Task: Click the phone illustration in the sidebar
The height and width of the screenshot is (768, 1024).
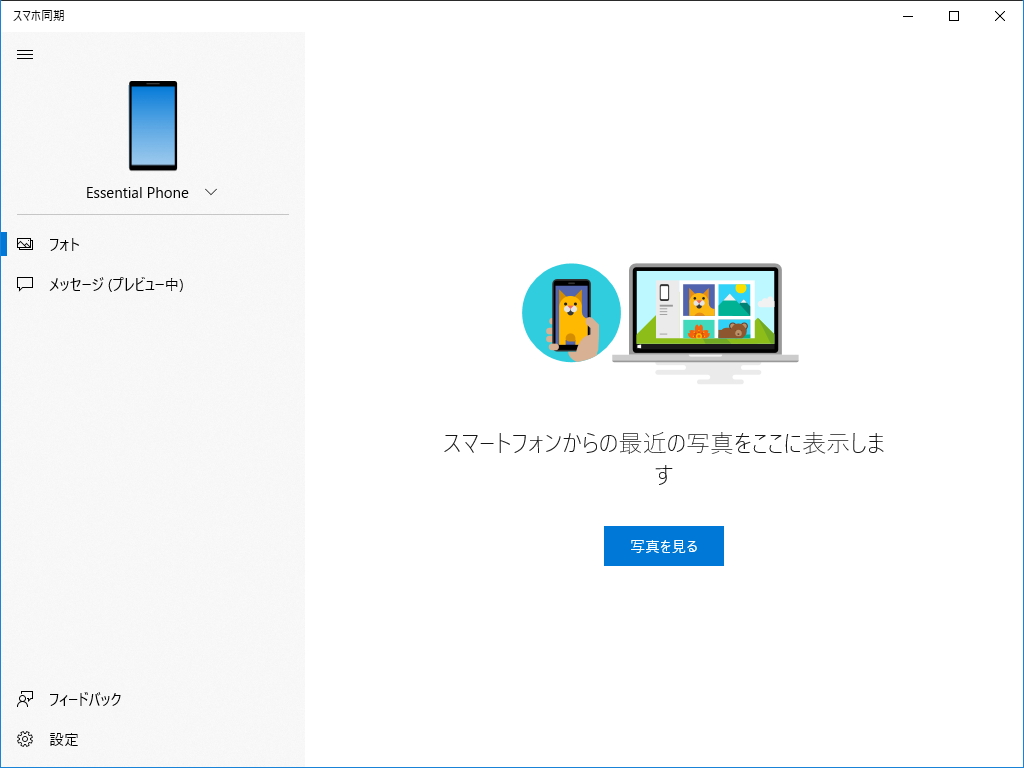Action: coord(152,126)
